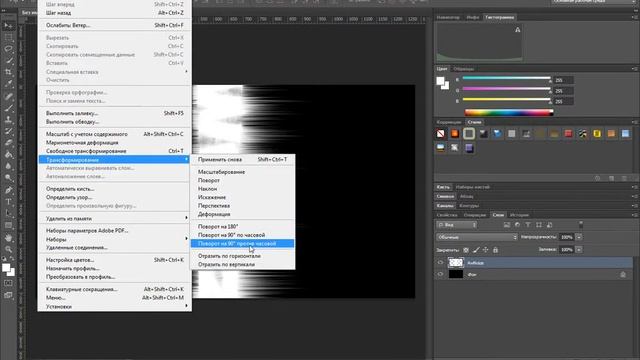The width and height of the screenshot is (640, 360).
Task: Hide the layer above Фон
Action: click(440, 263)
